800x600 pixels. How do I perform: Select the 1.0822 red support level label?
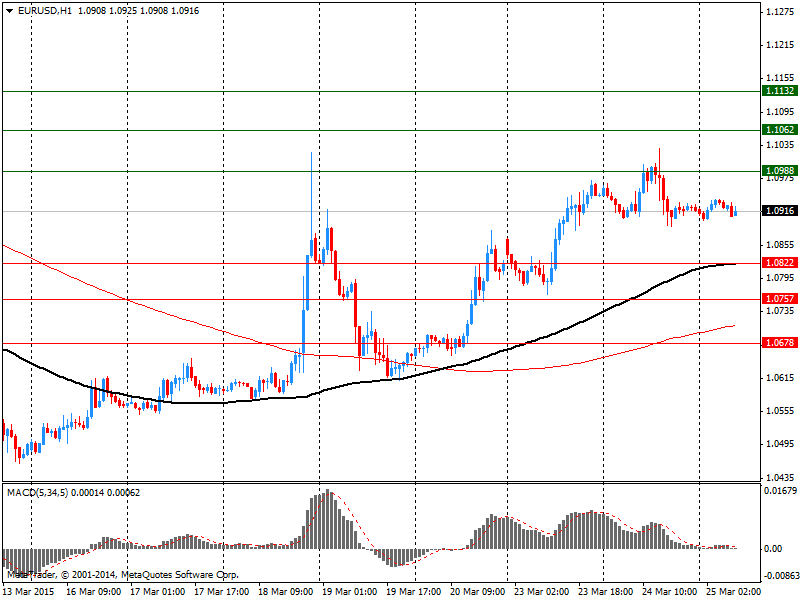click(x=779, y=263)
